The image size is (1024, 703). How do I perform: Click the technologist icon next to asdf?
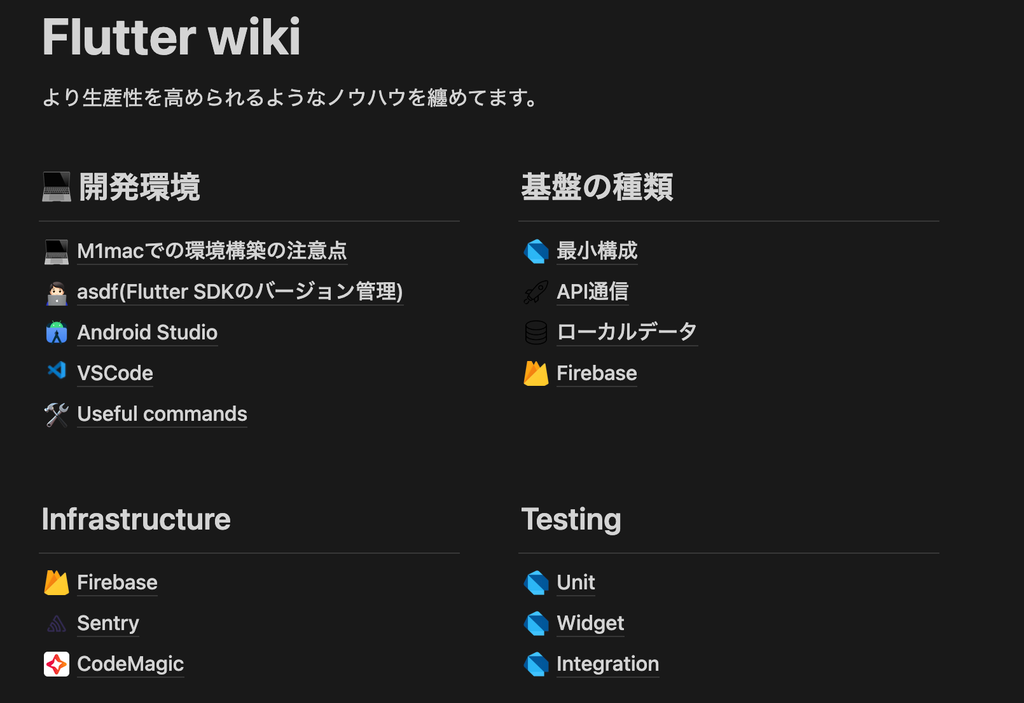[x=56, y=292]
